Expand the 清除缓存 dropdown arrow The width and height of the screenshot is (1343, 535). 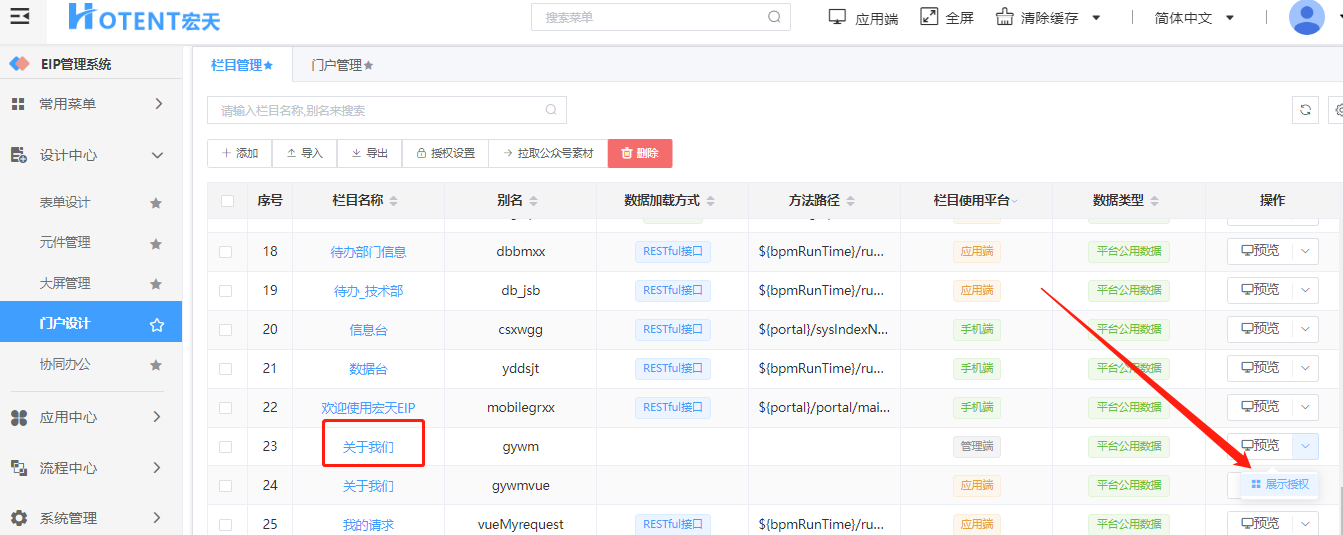1096,18
